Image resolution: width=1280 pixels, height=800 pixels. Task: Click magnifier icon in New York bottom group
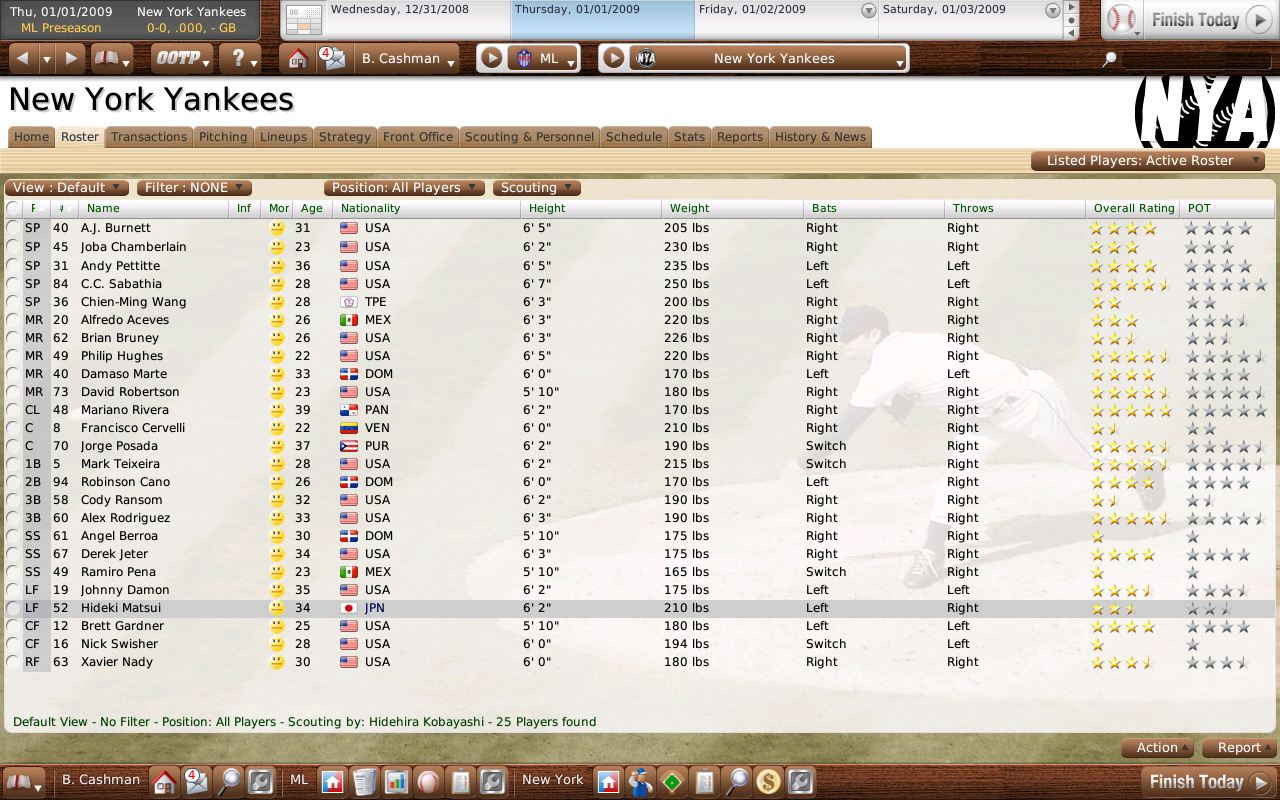(737, 781)
